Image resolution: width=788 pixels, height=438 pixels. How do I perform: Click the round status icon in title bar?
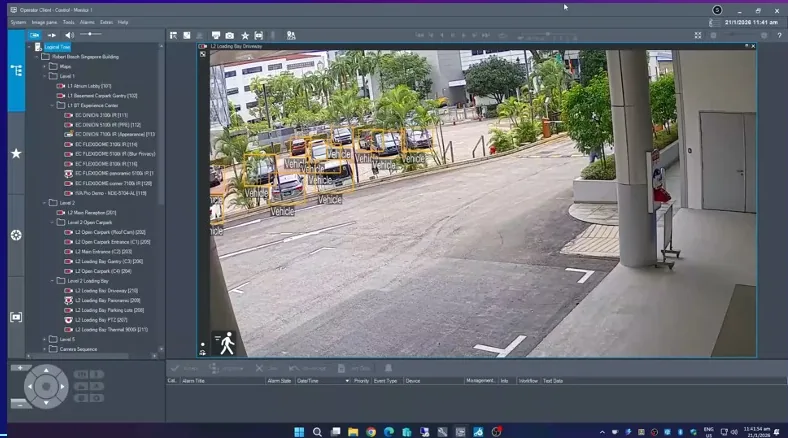[x=717, y=10]
